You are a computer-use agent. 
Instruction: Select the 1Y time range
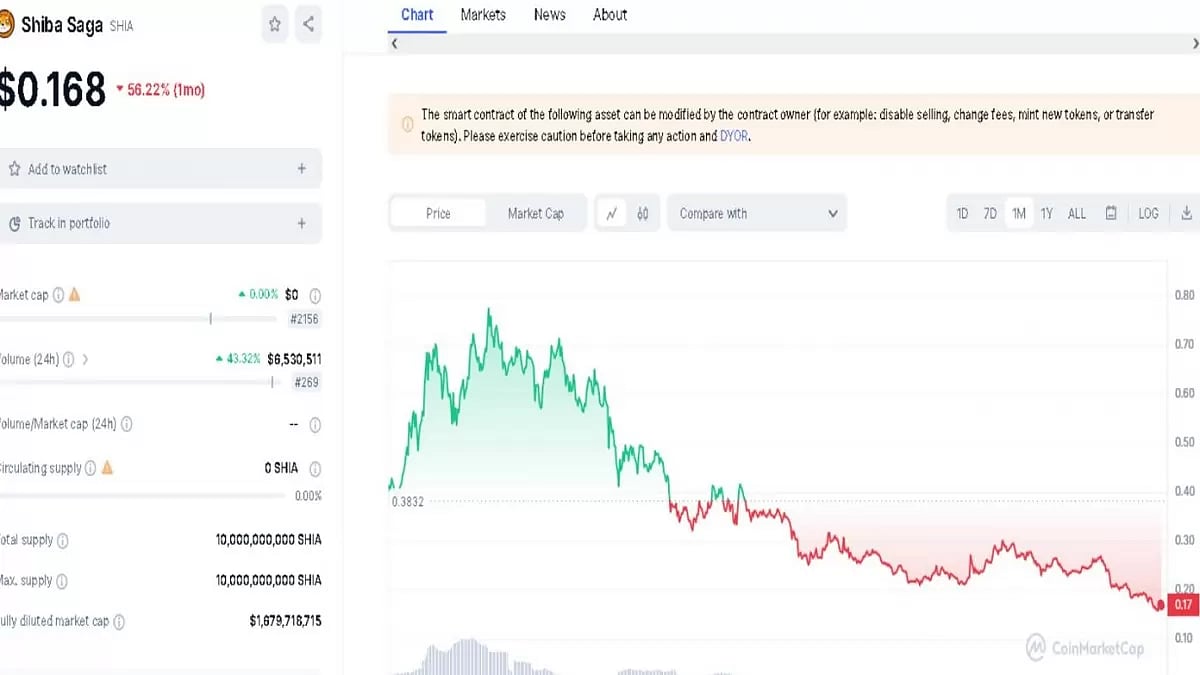click(x=1046, y=213)
